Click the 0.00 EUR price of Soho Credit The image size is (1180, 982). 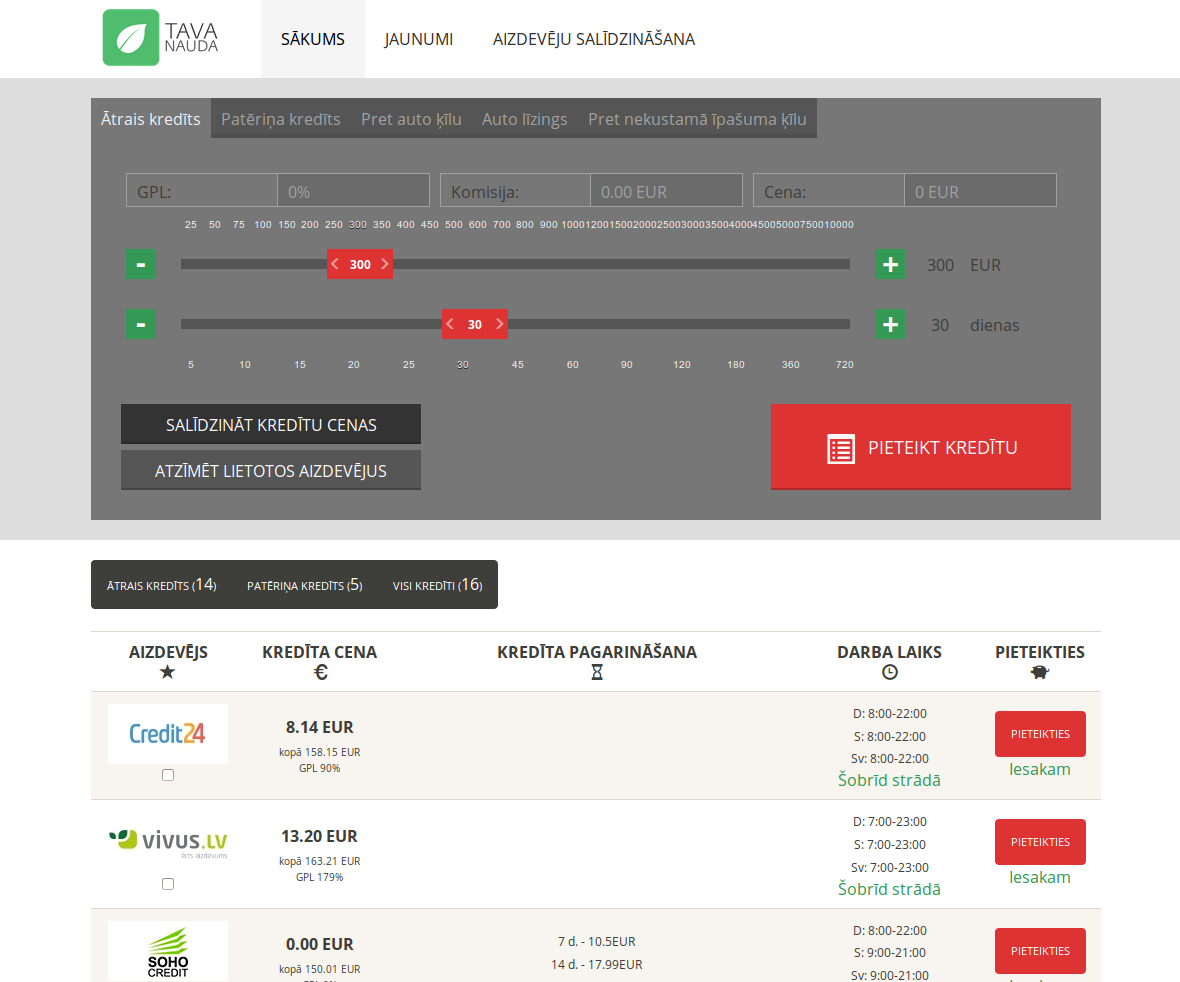319,944
